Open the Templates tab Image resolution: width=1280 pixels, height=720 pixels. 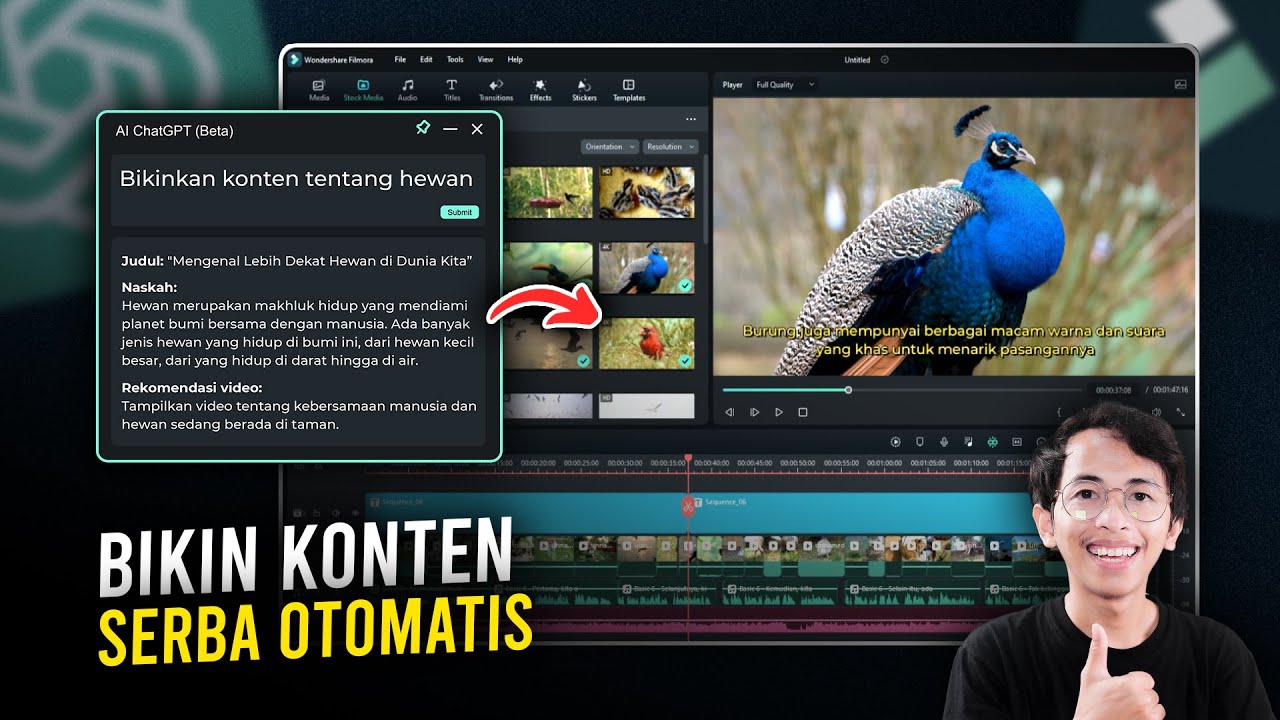click(x=629, y=90)
